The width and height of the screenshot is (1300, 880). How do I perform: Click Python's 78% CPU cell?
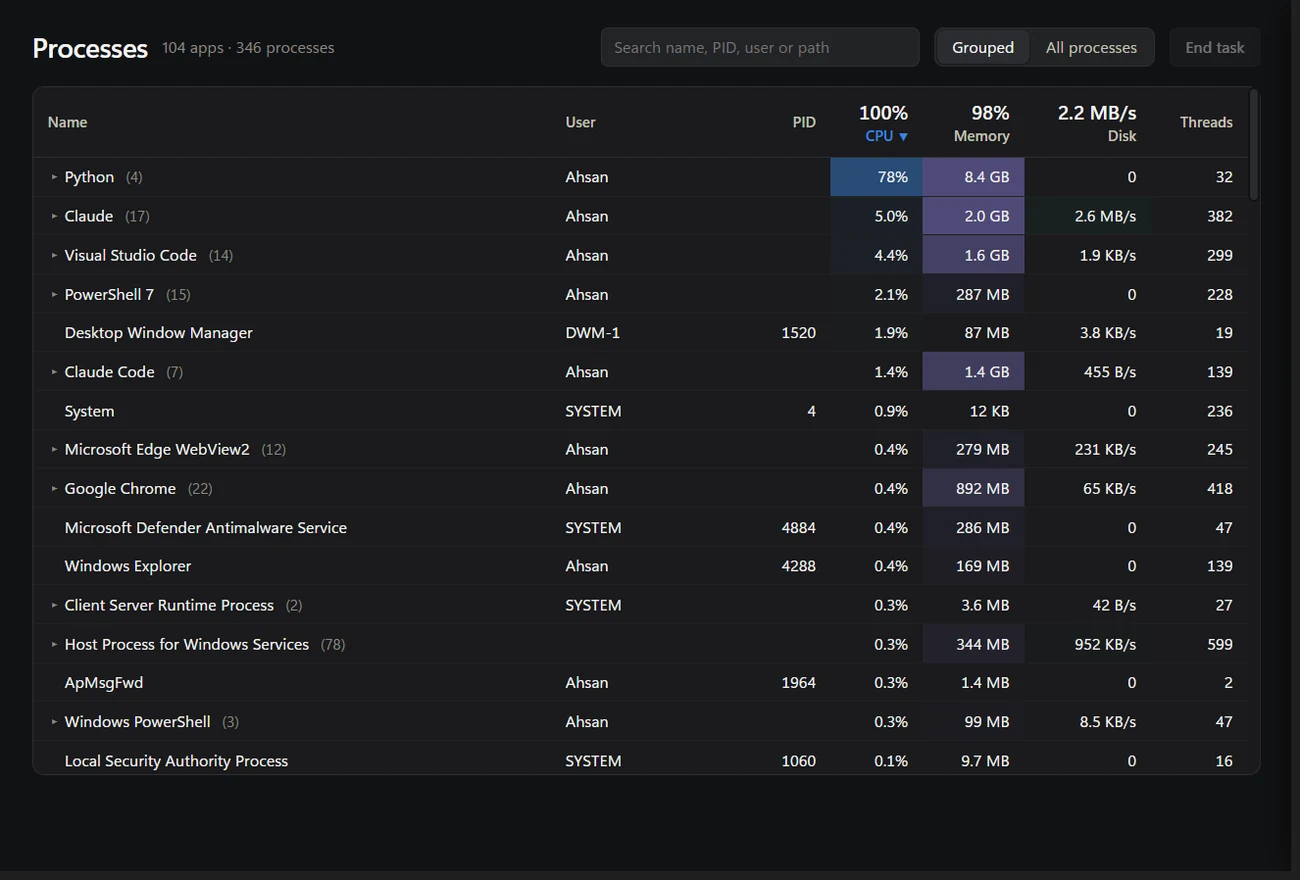point(876,177)
